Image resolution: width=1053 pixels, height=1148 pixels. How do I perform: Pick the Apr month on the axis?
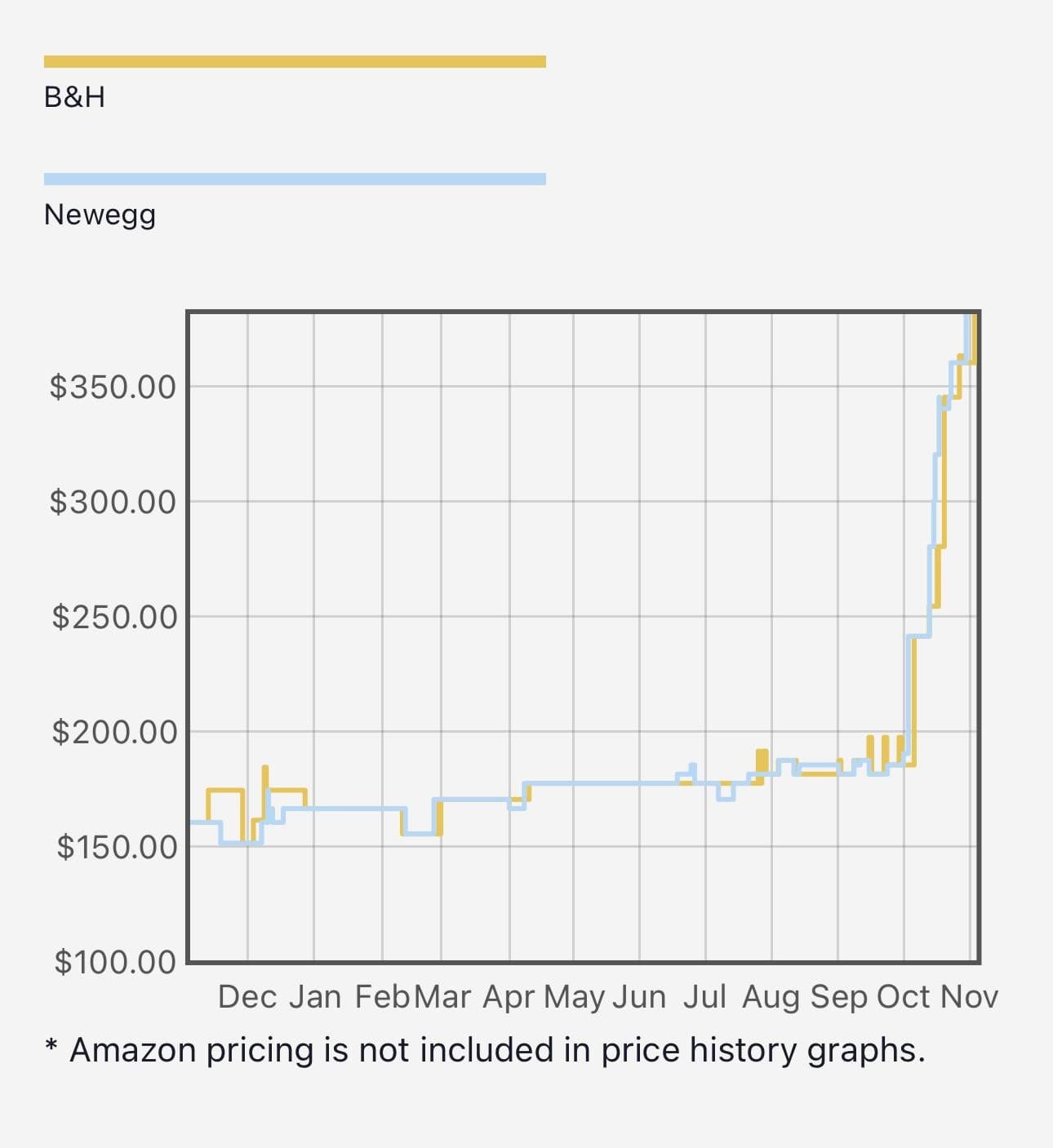tap(509, 997)
